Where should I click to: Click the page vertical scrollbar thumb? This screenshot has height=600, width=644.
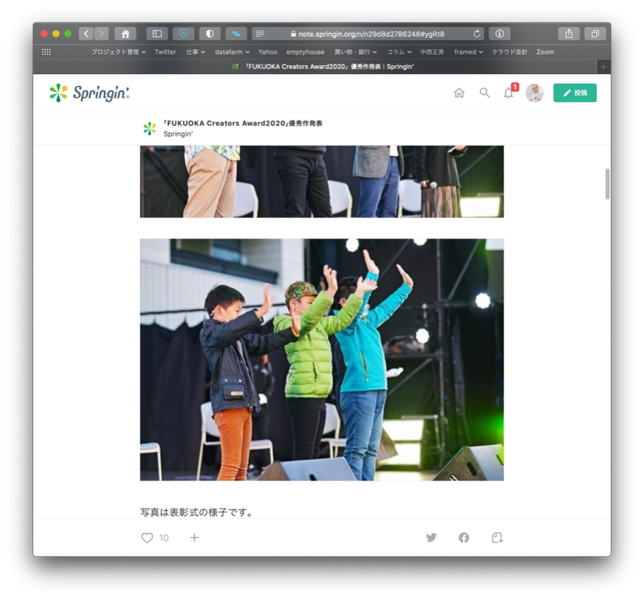tap(607, 184)
